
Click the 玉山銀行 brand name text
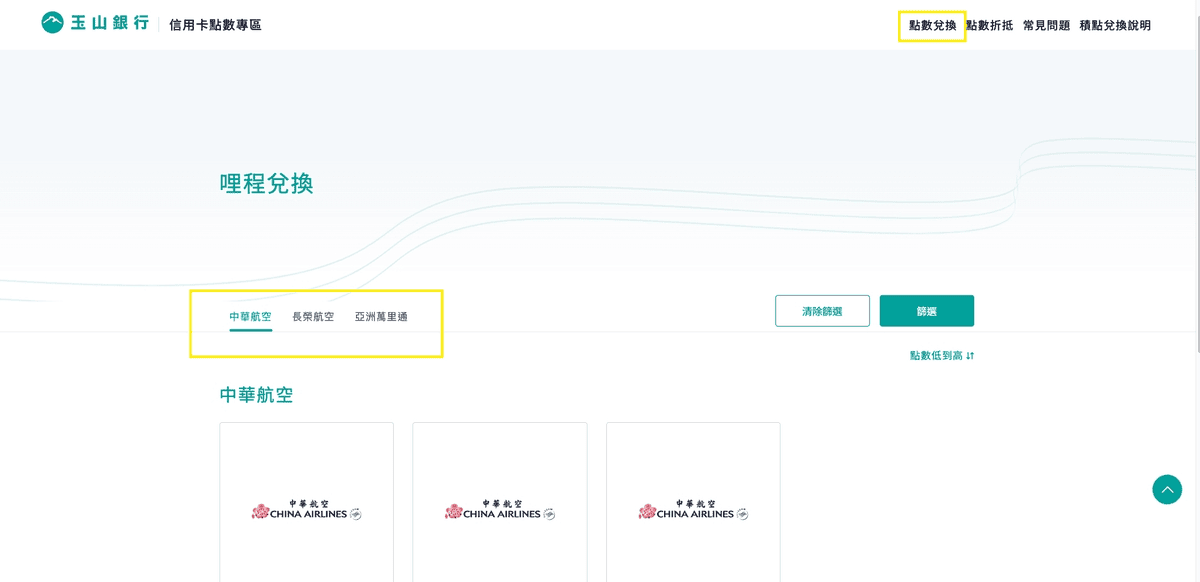110,23
